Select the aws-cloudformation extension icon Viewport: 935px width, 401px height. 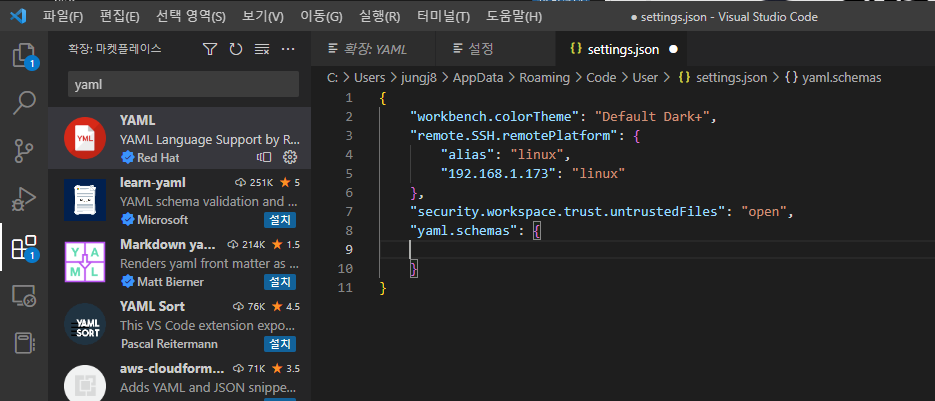[85, 383]
